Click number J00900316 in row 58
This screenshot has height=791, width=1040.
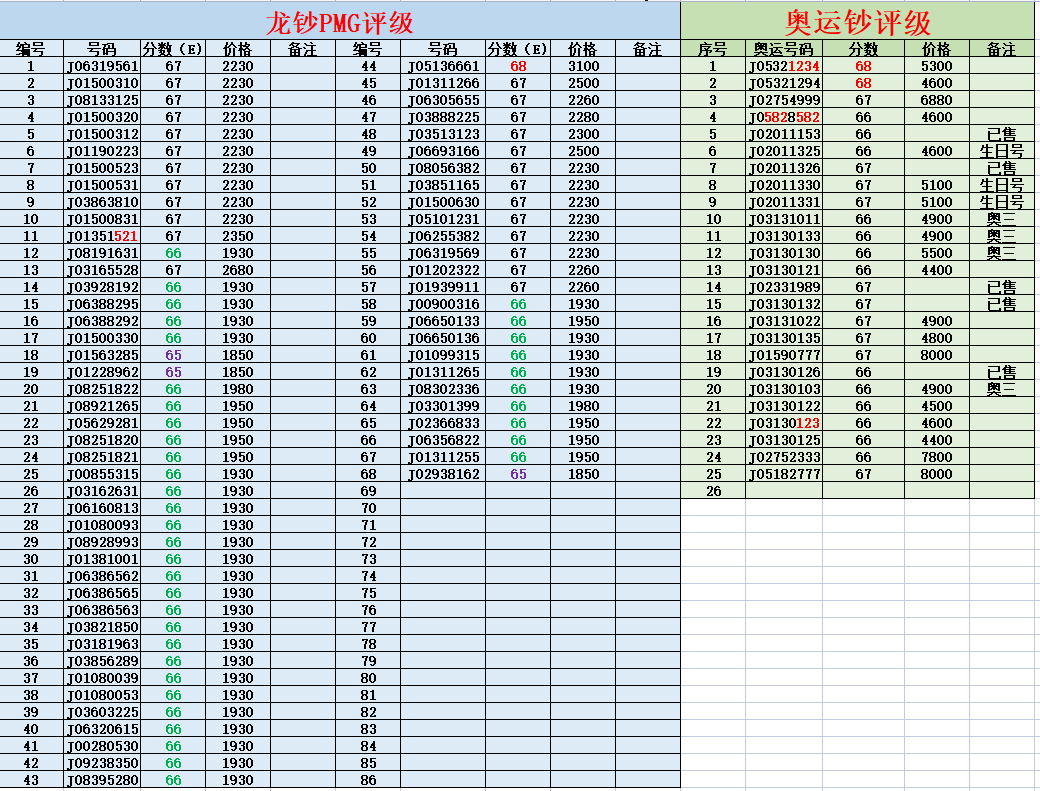tap(443, 304)
